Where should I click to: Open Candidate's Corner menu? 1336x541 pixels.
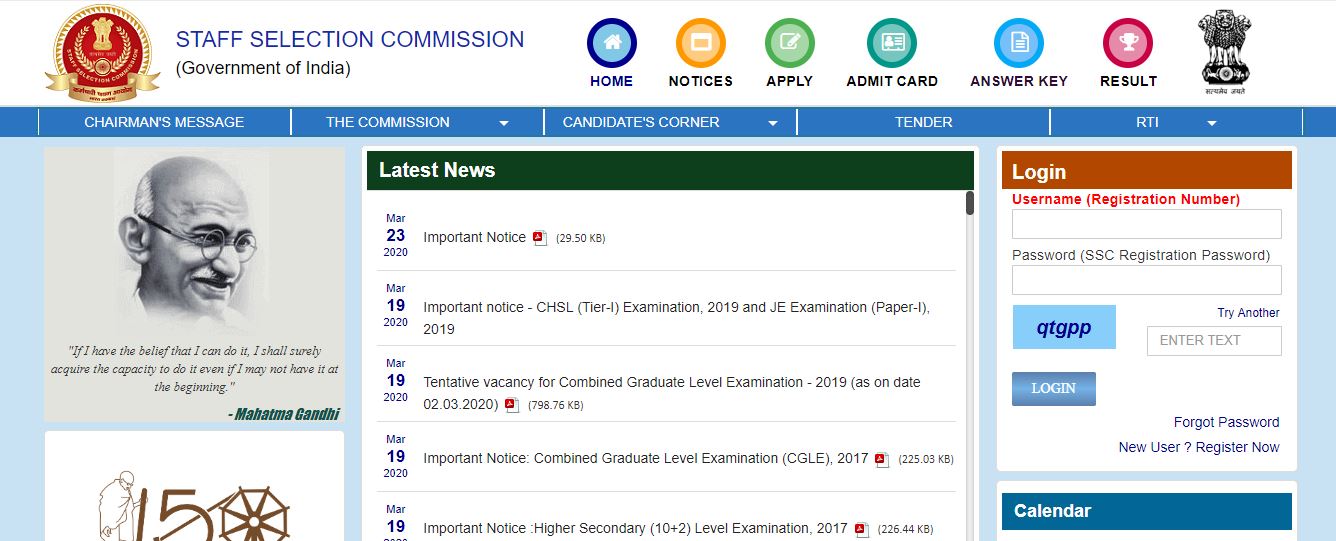point(641,122)
